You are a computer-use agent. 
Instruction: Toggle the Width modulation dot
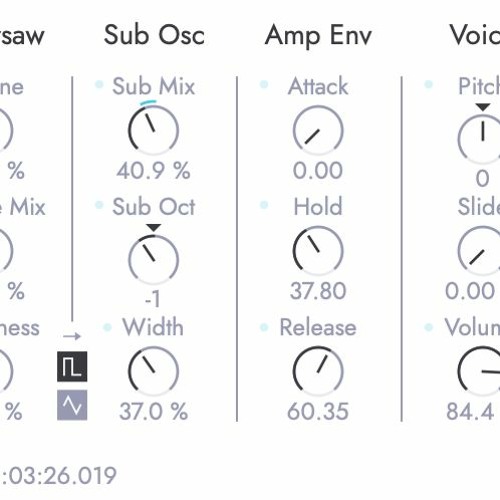[x=107, y=327]
